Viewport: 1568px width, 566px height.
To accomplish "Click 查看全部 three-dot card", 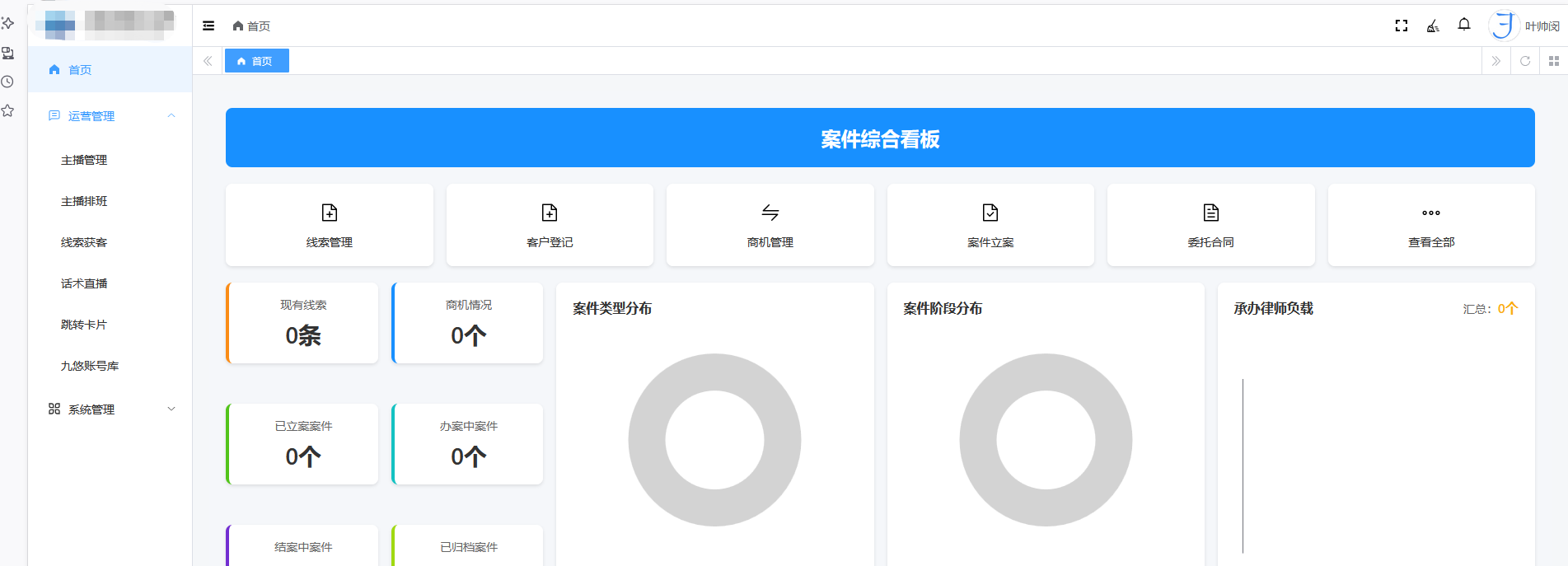I will (x=1431, y=225).
